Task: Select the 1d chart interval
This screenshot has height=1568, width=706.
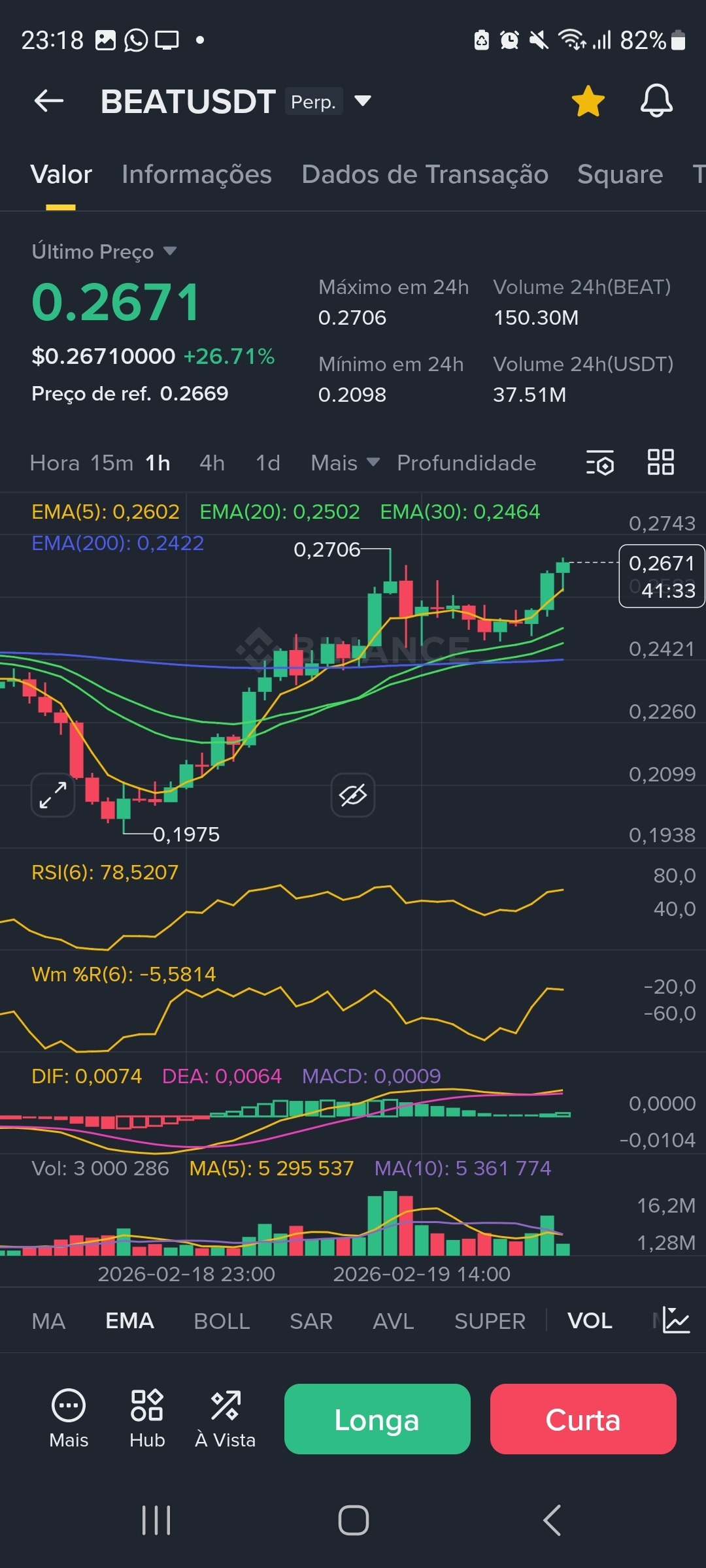Action: coord(268,463)
